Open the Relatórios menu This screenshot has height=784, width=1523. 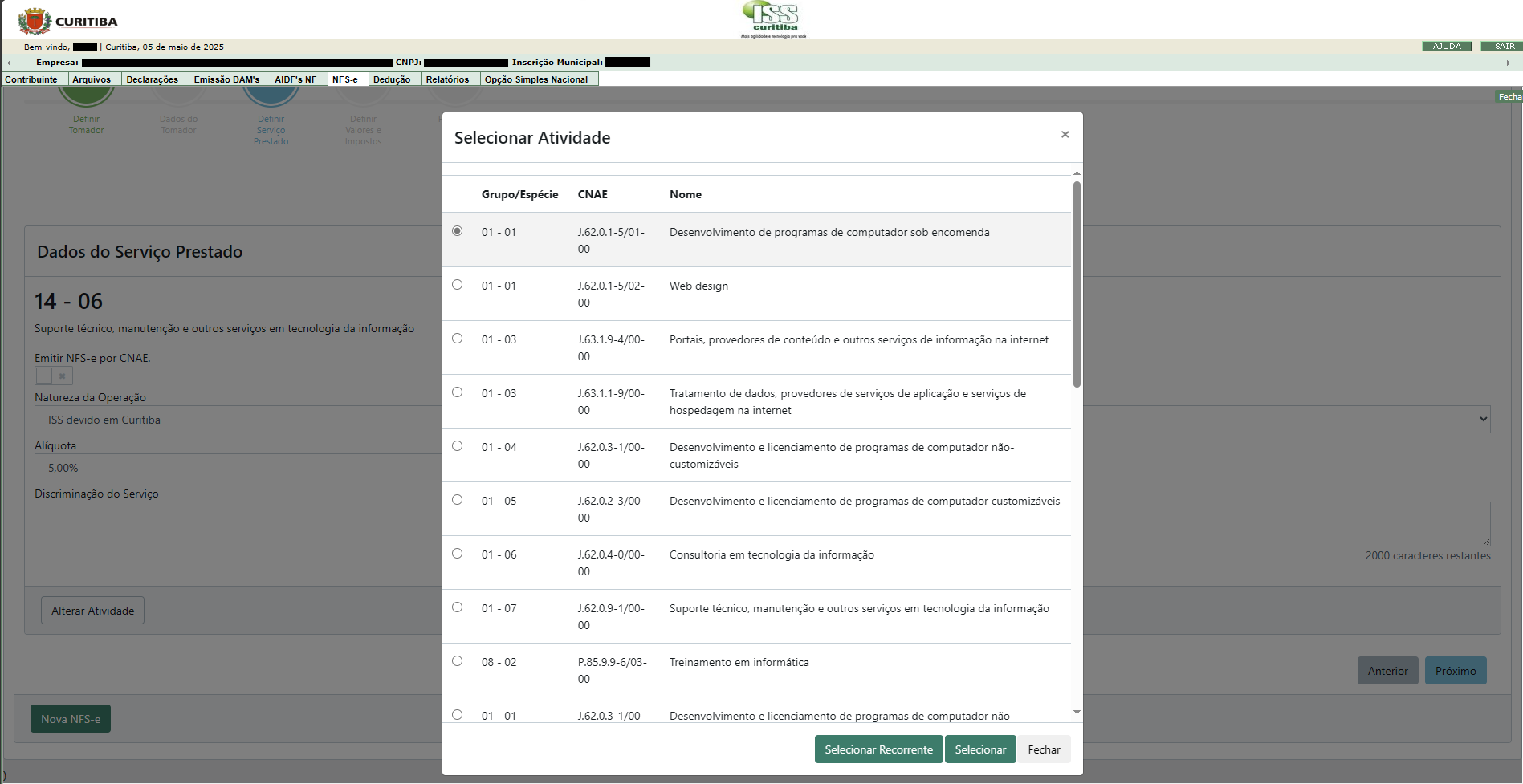tap(447, 79)
